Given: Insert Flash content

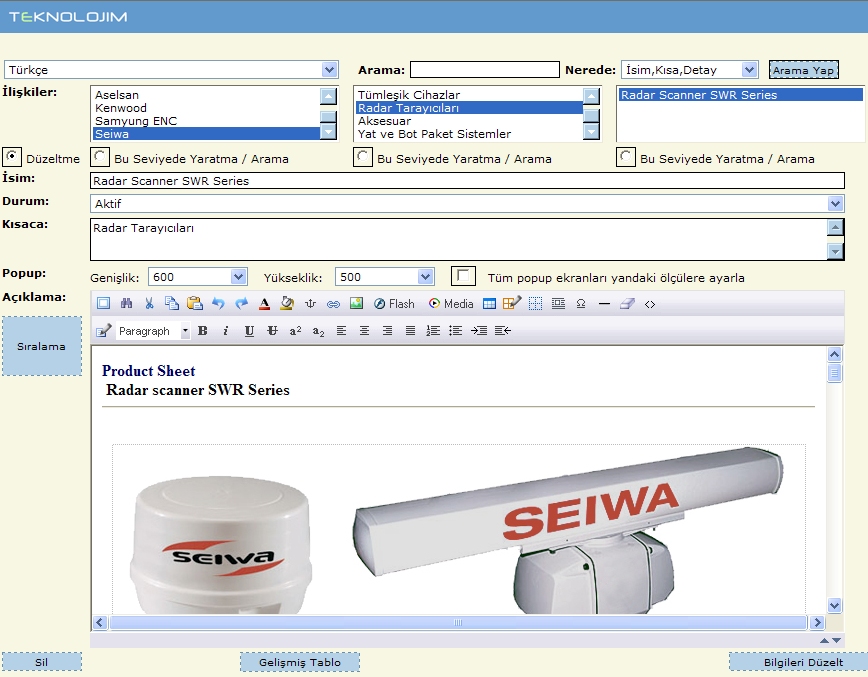Looking at the screenshot, I should pos(394,303).
